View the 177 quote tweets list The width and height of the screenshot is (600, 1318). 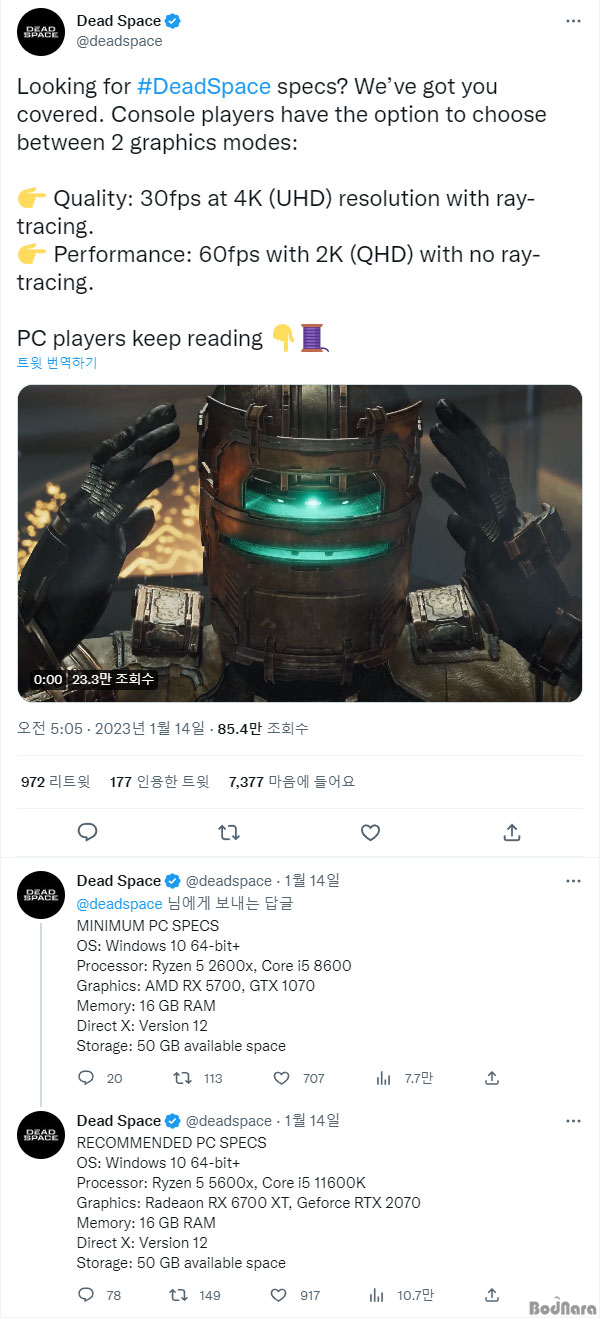[159, 782]
